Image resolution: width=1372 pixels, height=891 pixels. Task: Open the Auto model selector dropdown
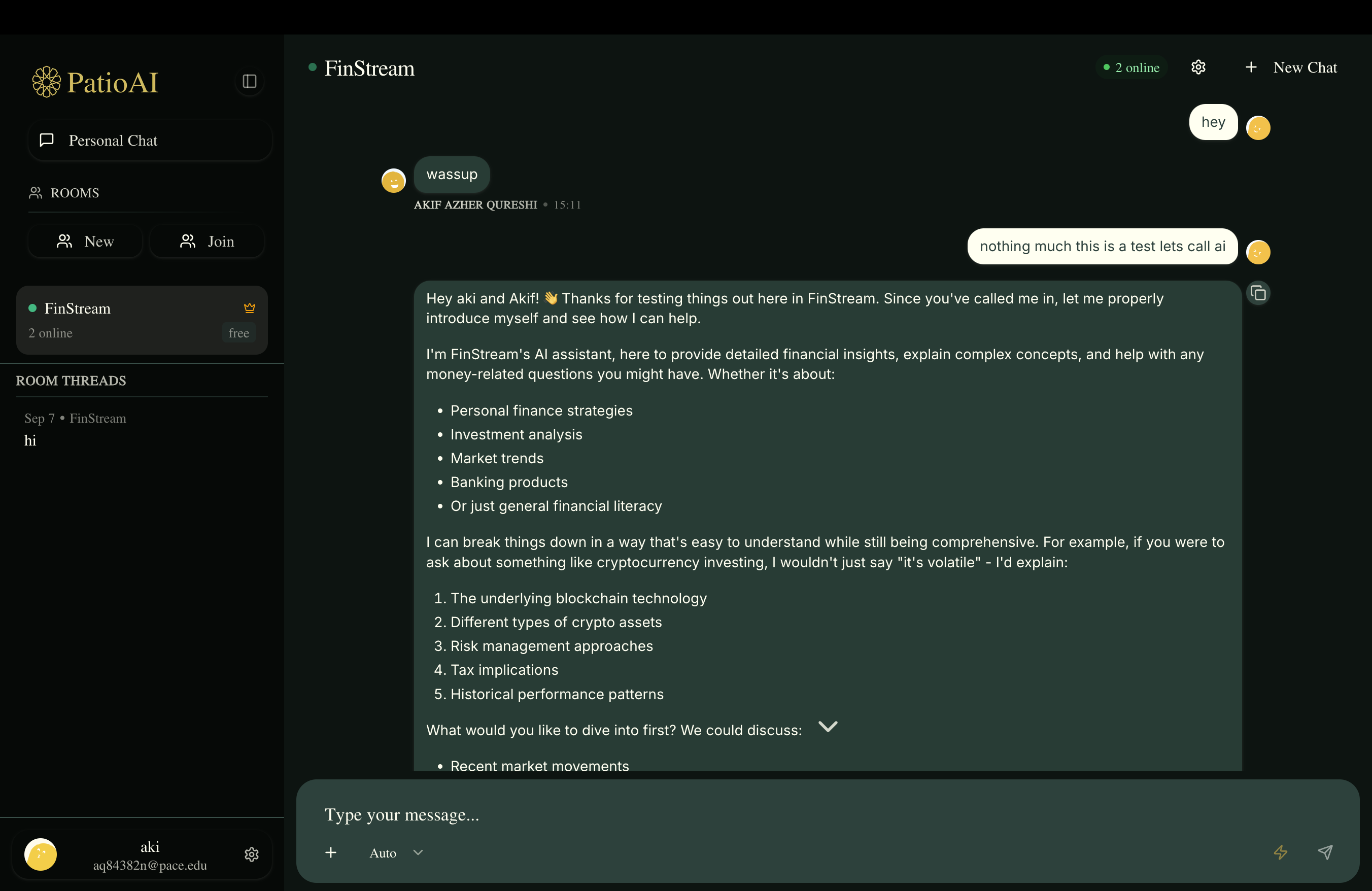395,853
